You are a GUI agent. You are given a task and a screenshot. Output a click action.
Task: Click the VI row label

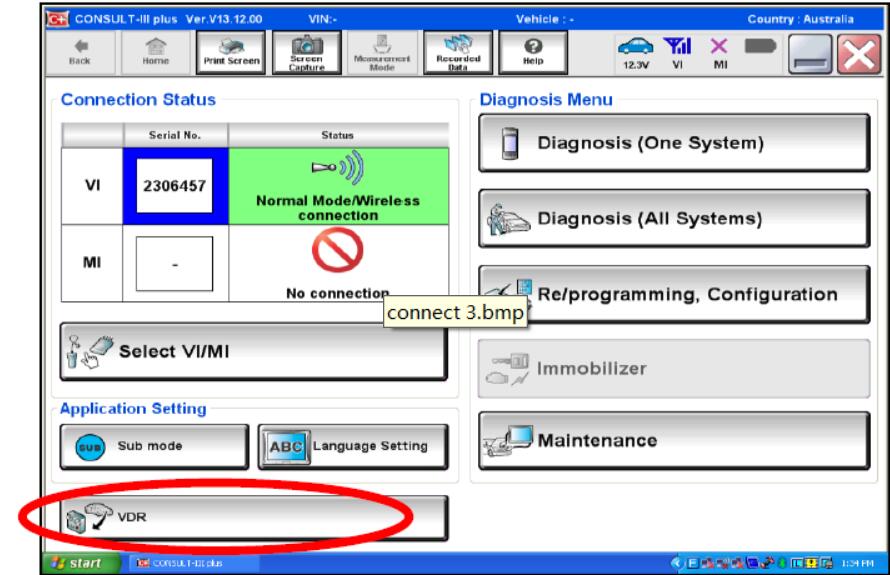[x=93, y=186]
